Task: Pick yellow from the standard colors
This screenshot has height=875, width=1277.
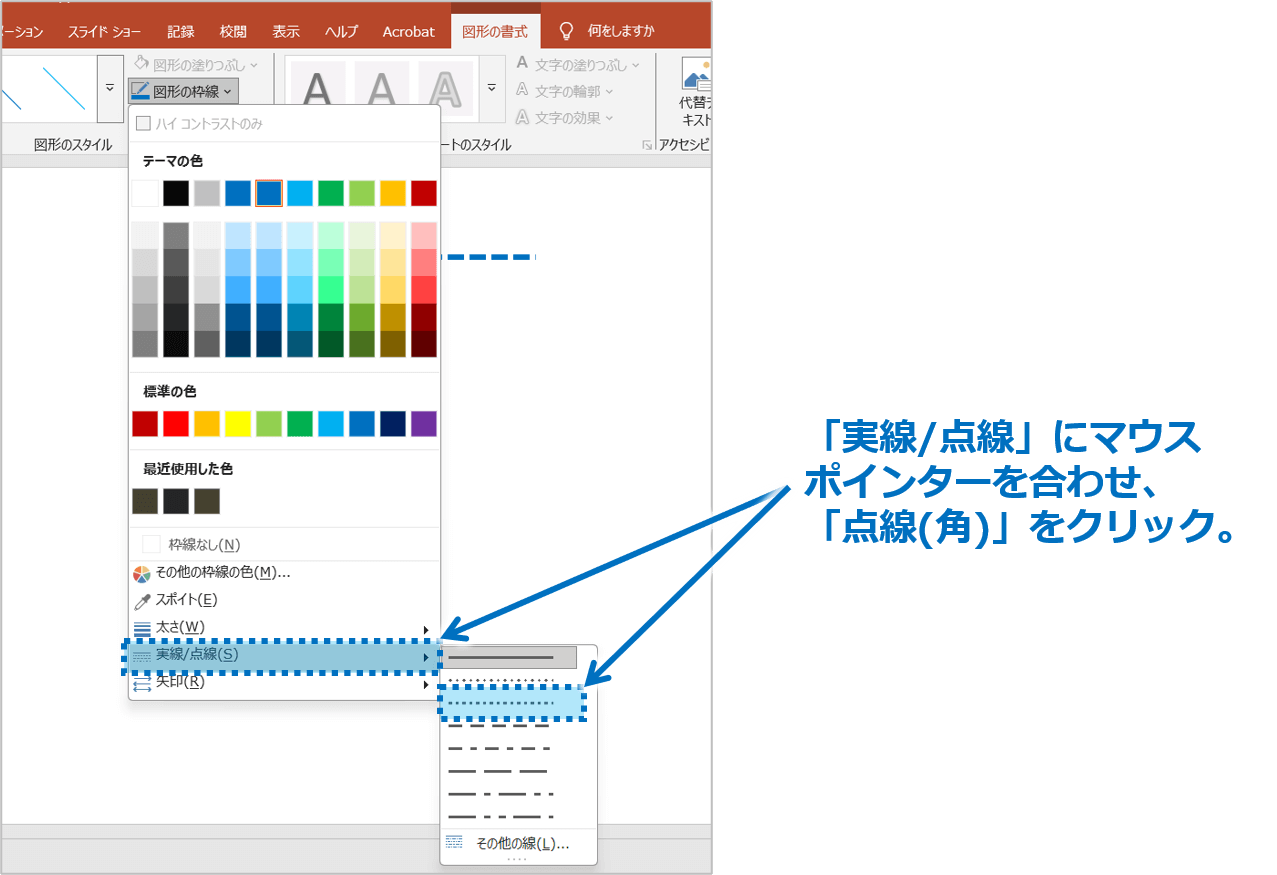Action: [x=238, y=424]
